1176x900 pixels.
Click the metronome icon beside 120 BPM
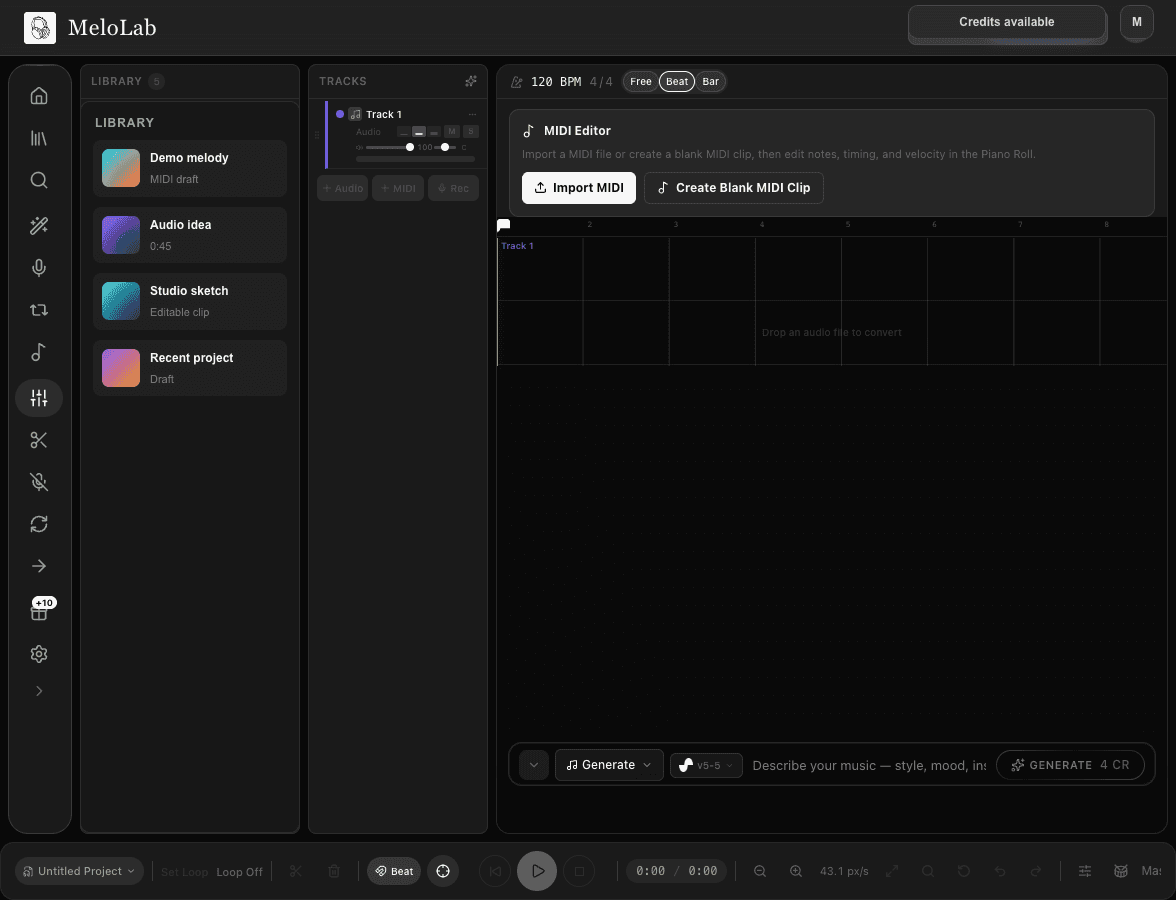click(x=517, y=82)
